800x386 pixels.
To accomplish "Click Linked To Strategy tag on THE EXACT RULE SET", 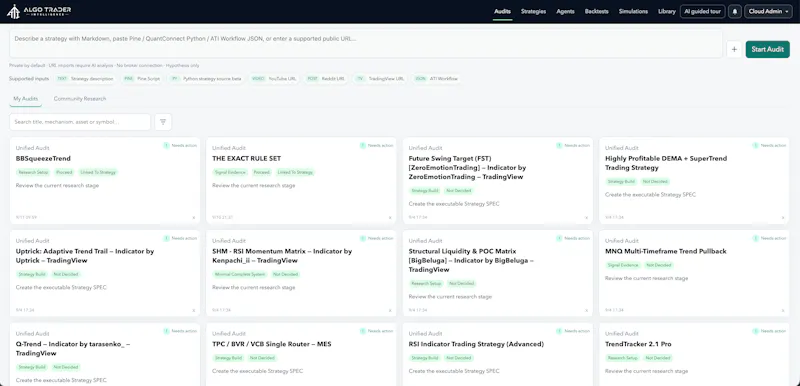I will (295, 172).
